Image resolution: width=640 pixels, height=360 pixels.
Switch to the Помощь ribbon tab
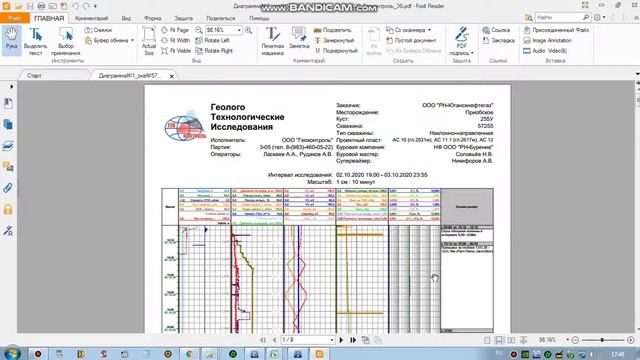(259, 18)
